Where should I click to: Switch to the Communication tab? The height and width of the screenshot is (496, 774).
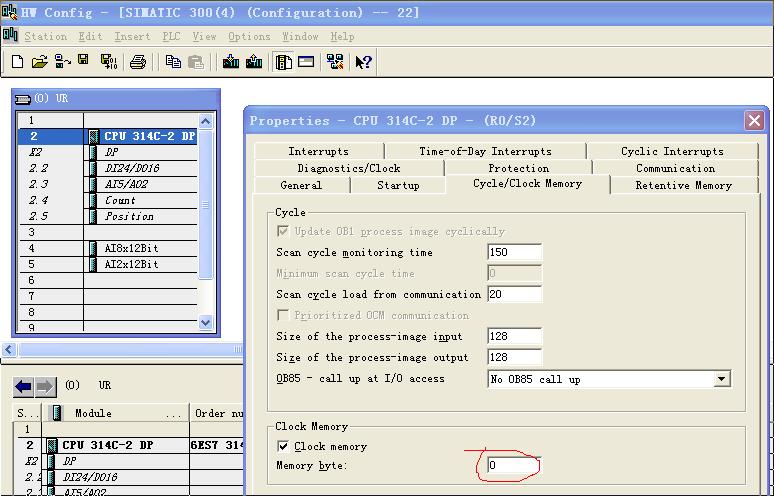coord(675,168)
